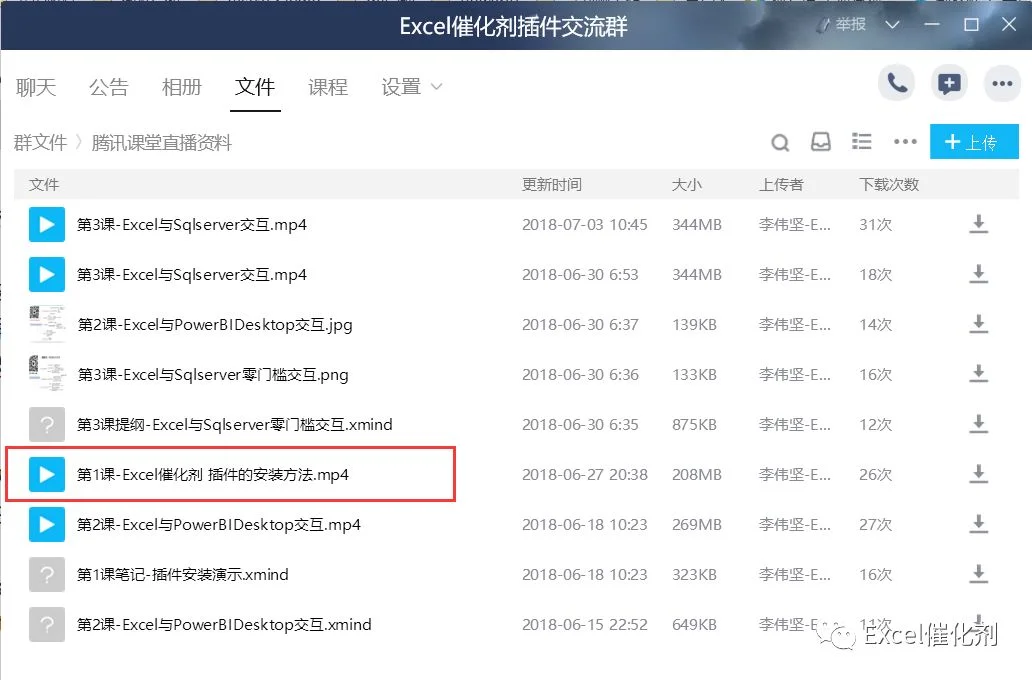Download 第2课-Excel与PowerBIDesktop交互.mp4
The image size is (1032, 680).
pyautogui.click(x=979, y=524)
